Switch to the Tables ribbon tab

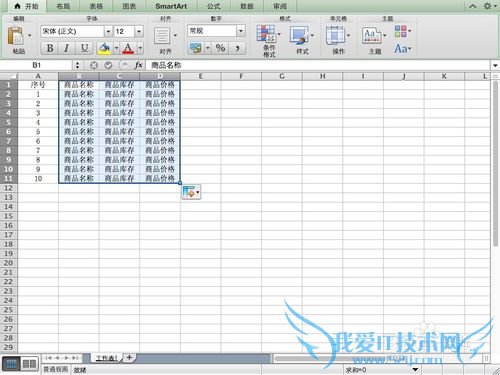(96, 6)
